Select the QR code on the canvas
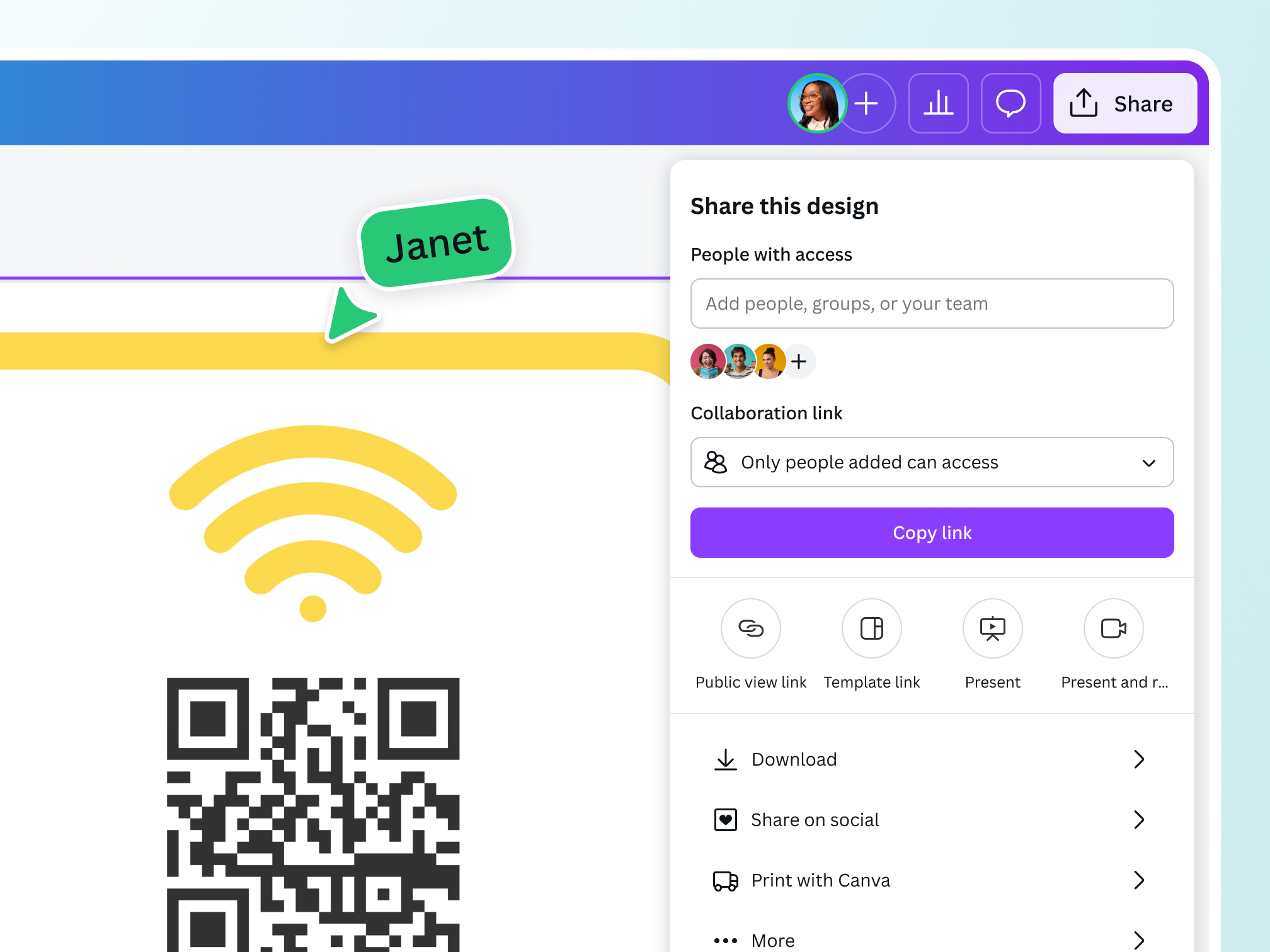1270x952 pixels. pos(313,815)
